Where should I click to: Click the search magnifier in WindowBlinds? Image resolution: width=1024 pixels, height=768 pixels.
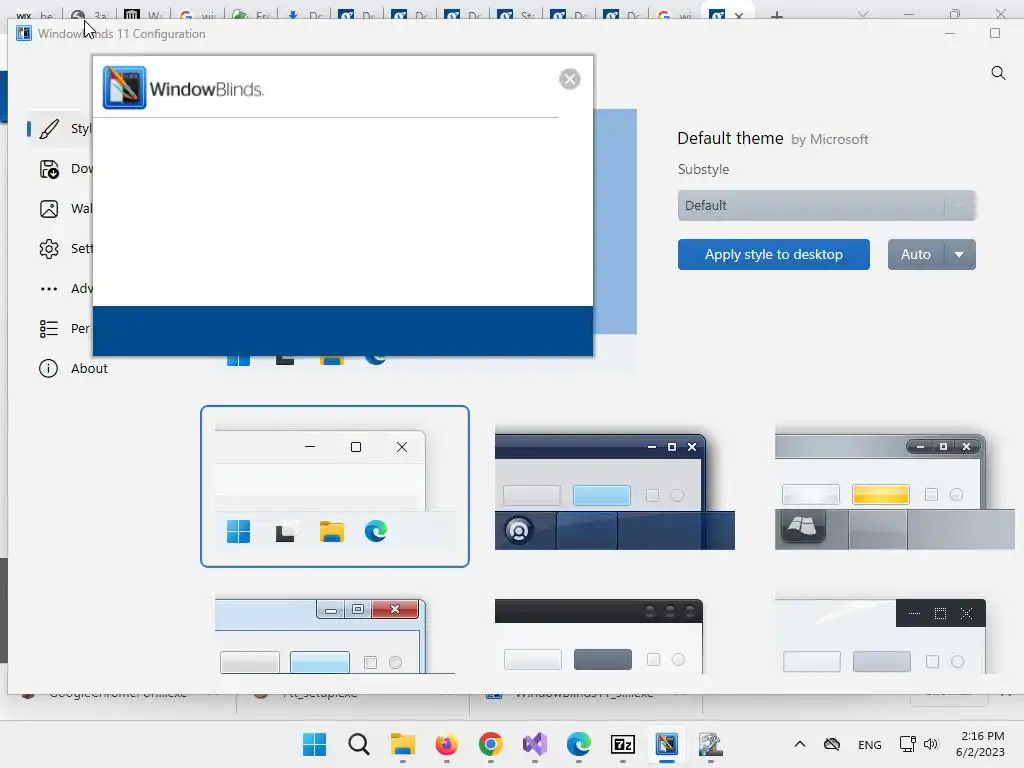998,72
